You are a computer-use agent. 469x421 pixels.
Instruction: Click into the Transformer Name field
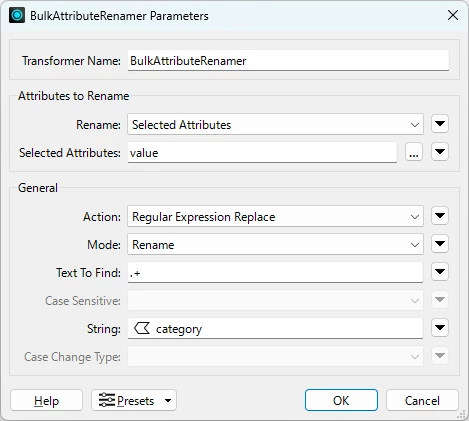tap(288, 61)
